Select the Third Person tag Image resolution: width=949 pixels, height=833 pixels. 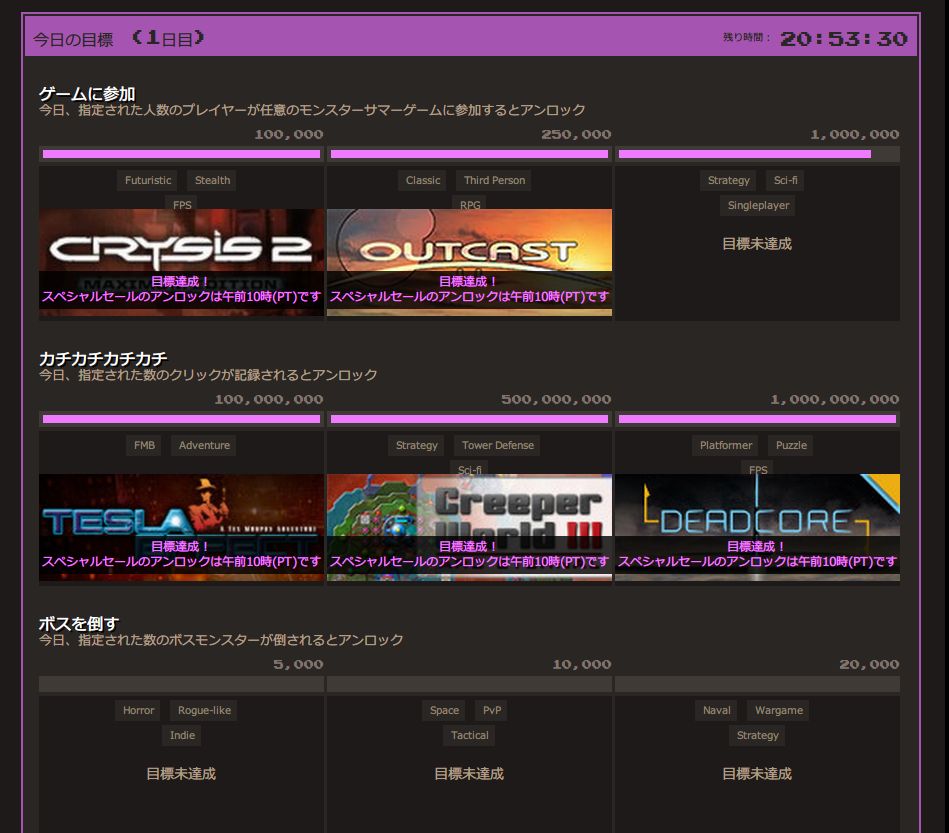point(494,180)
